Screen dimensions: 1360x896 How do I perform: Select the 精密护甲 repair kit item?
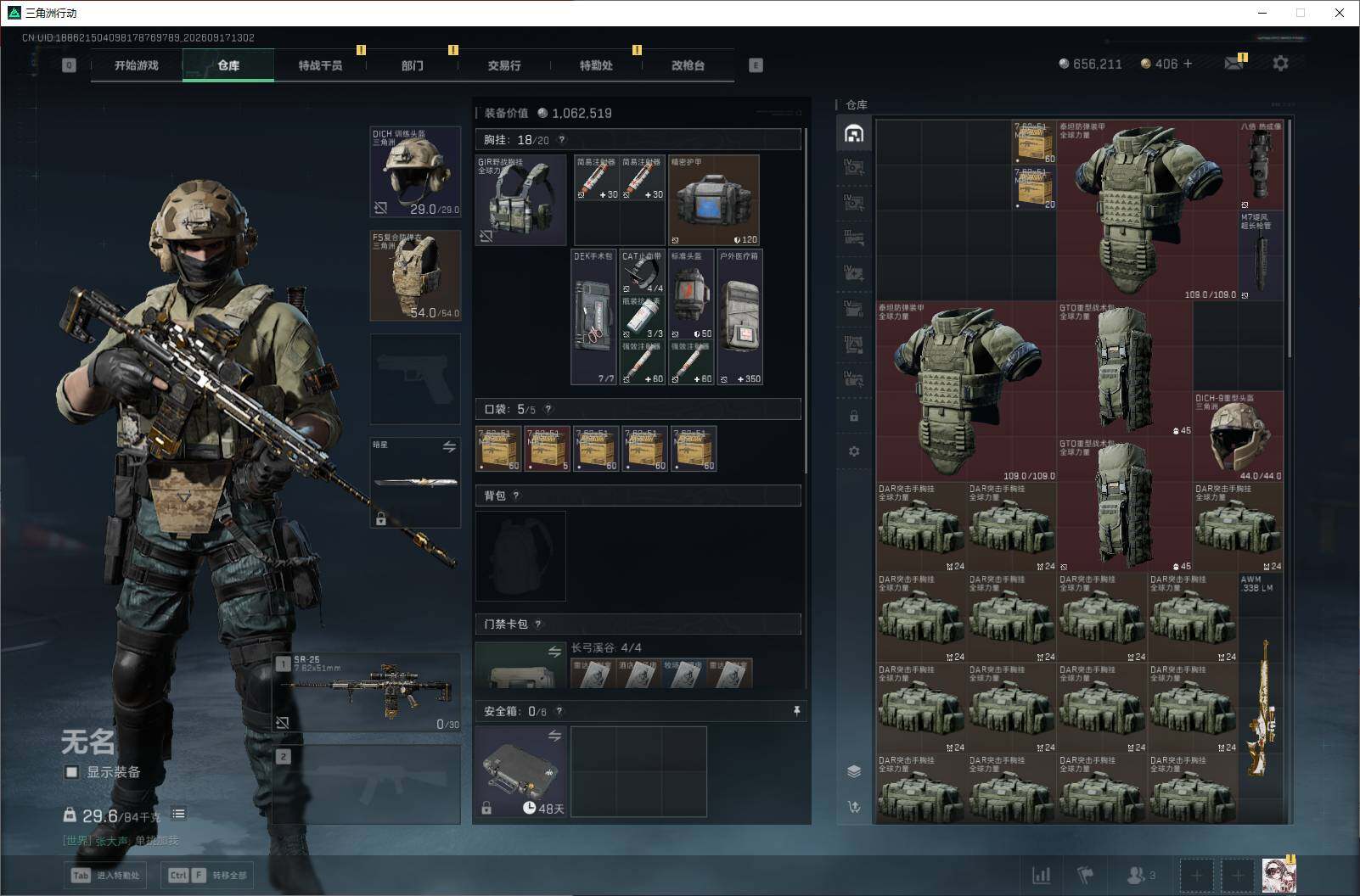pos(714,200)
